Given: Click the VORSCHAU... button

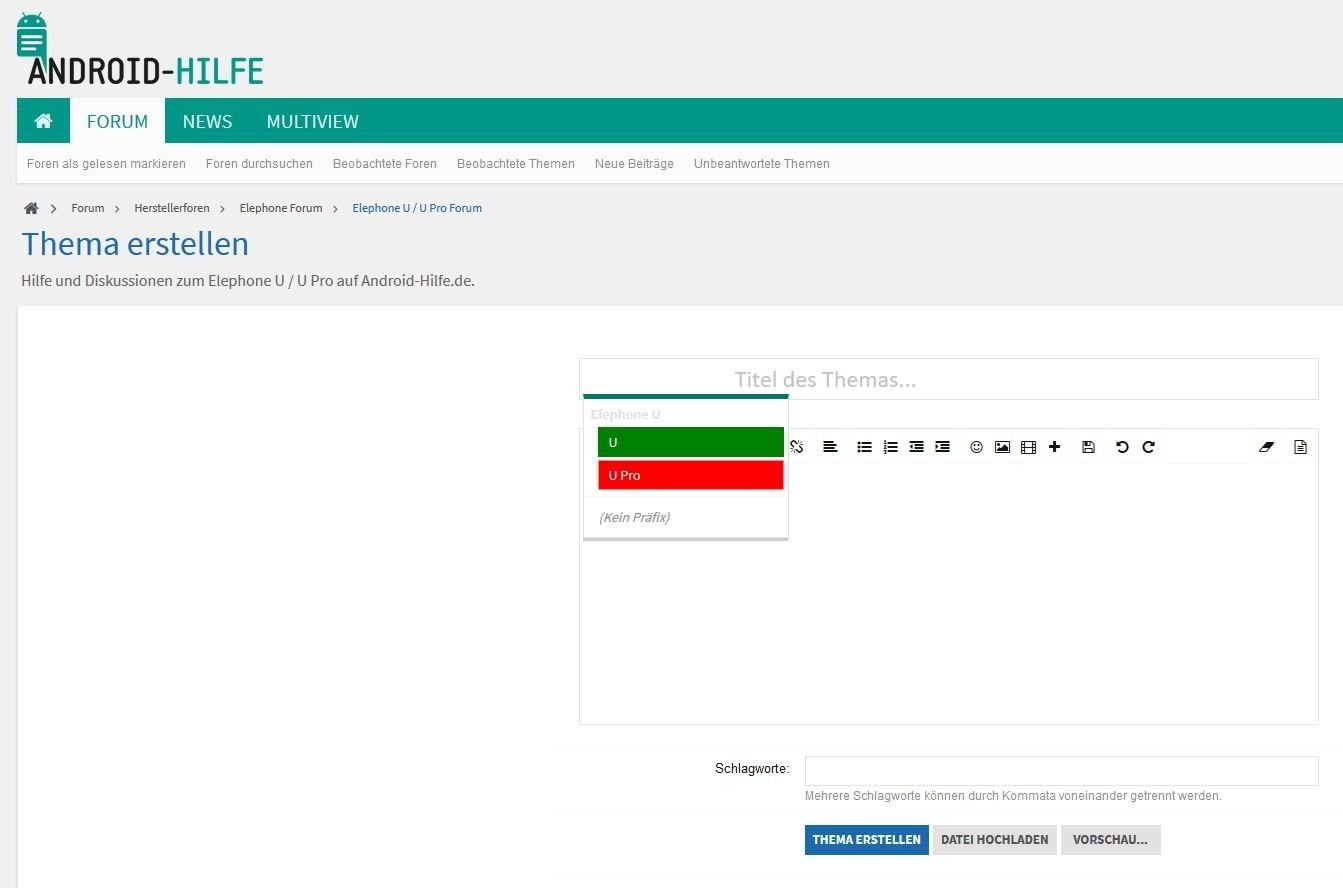Looking at the screenshot, I should [1110, 840].
